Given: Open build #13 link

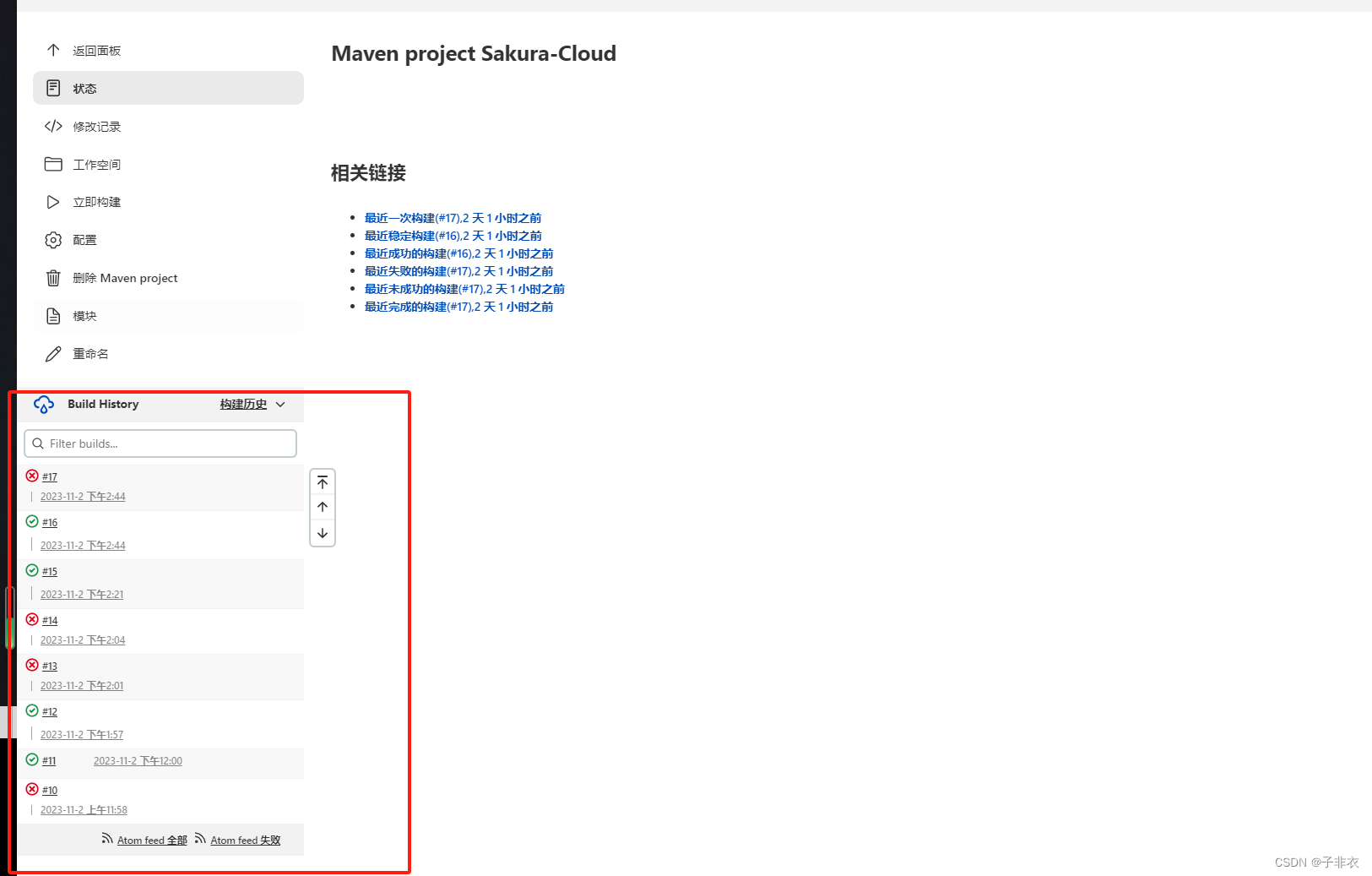Looking at the screenshot, I should click(x=50, y=667).
